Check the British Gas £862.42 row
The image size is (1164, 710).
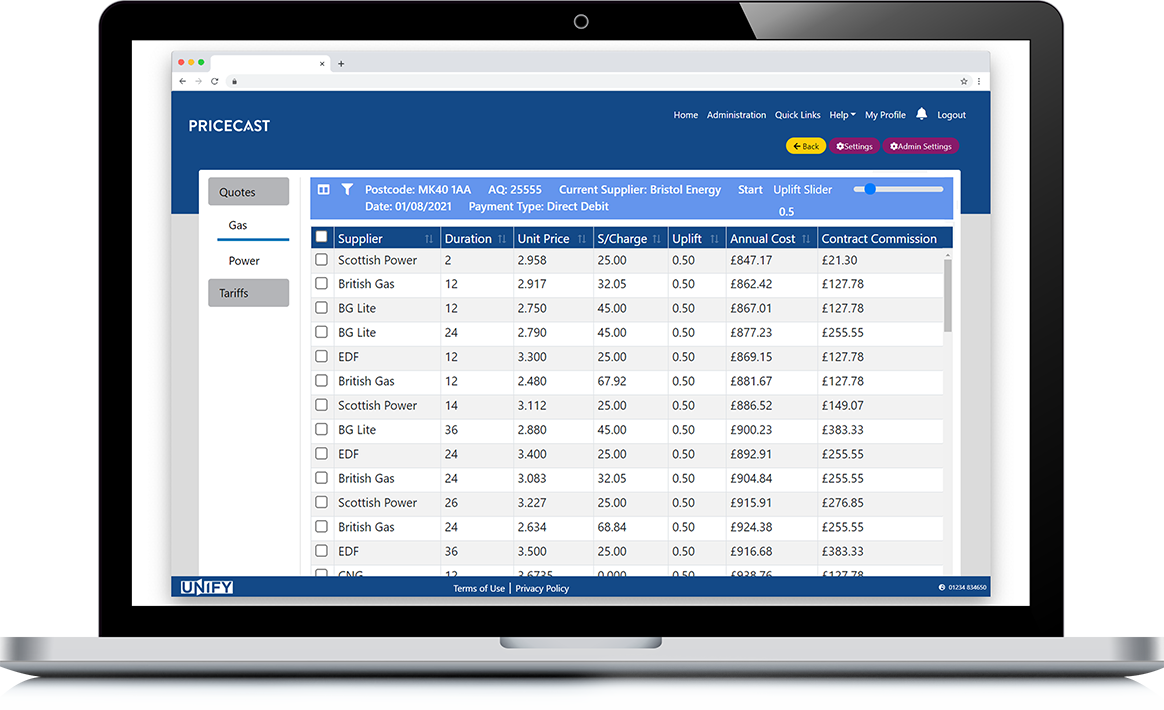[321, 284]
